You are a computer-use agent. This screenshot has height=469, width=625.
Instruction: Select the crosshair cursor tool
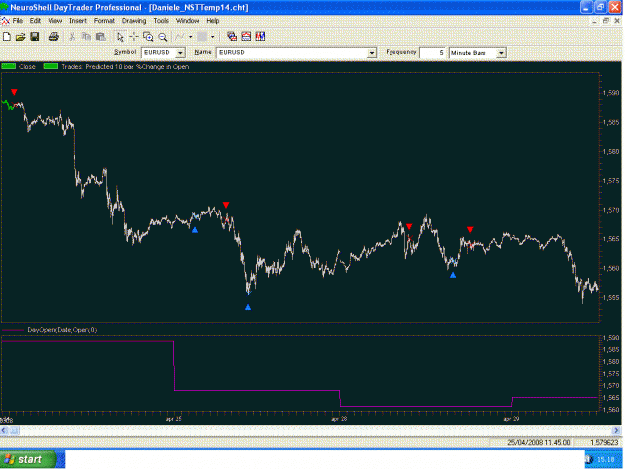click(134, 37)
